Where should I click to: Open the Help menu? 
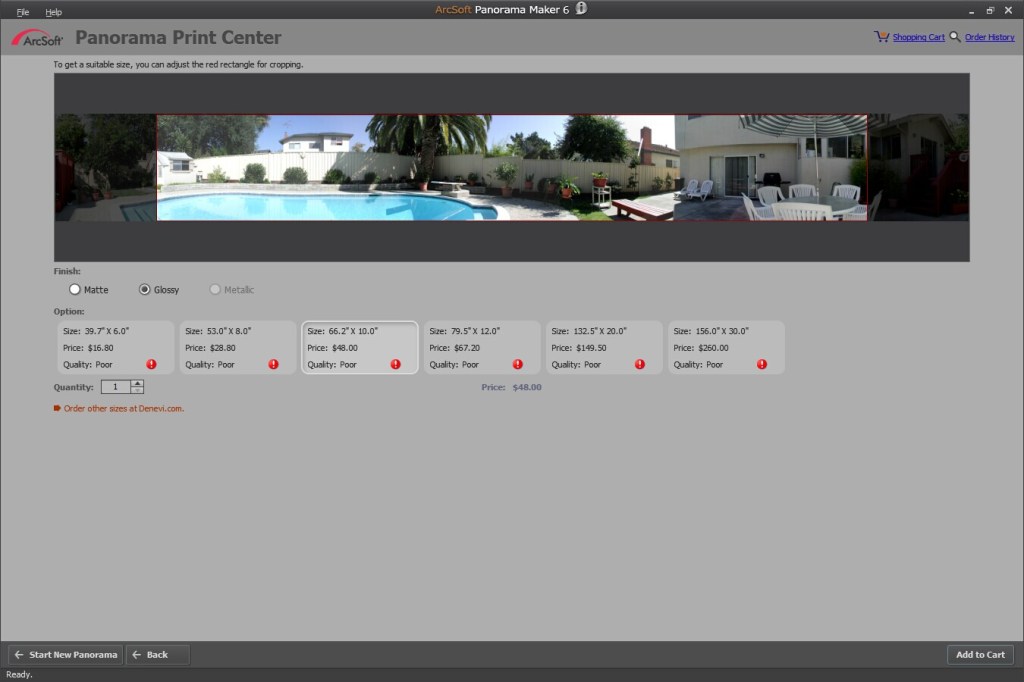[54, 11]
